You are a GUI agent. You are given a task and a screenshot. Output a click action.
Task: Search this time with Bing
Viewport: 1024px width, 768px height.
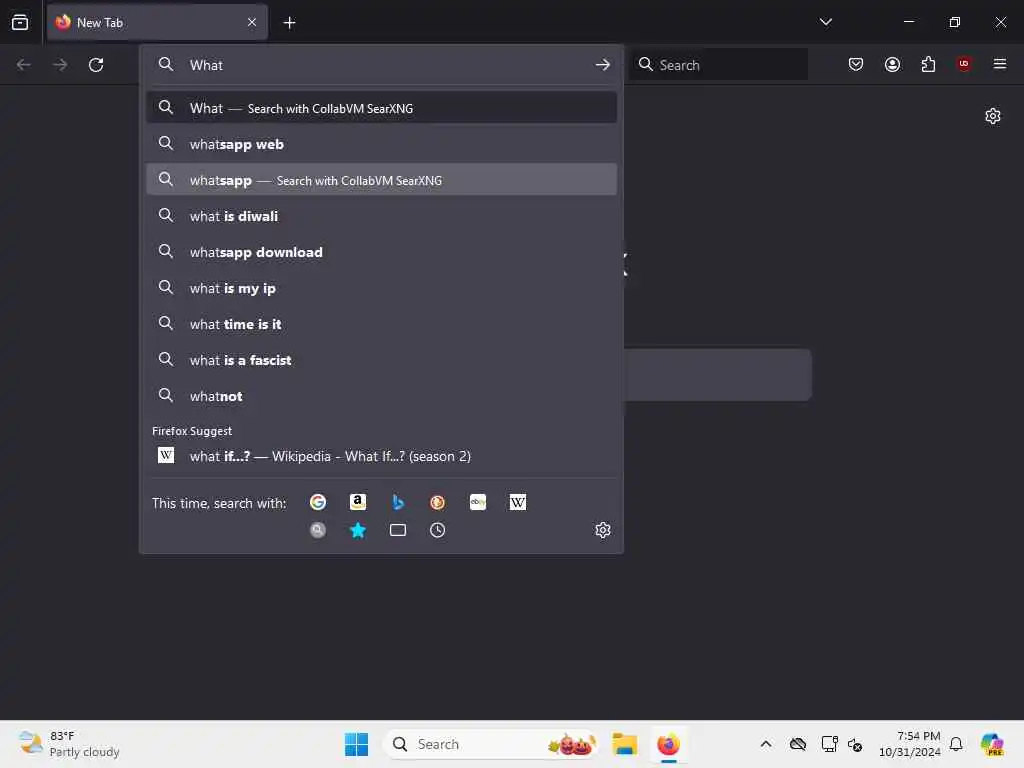click(x=398, y=502)
